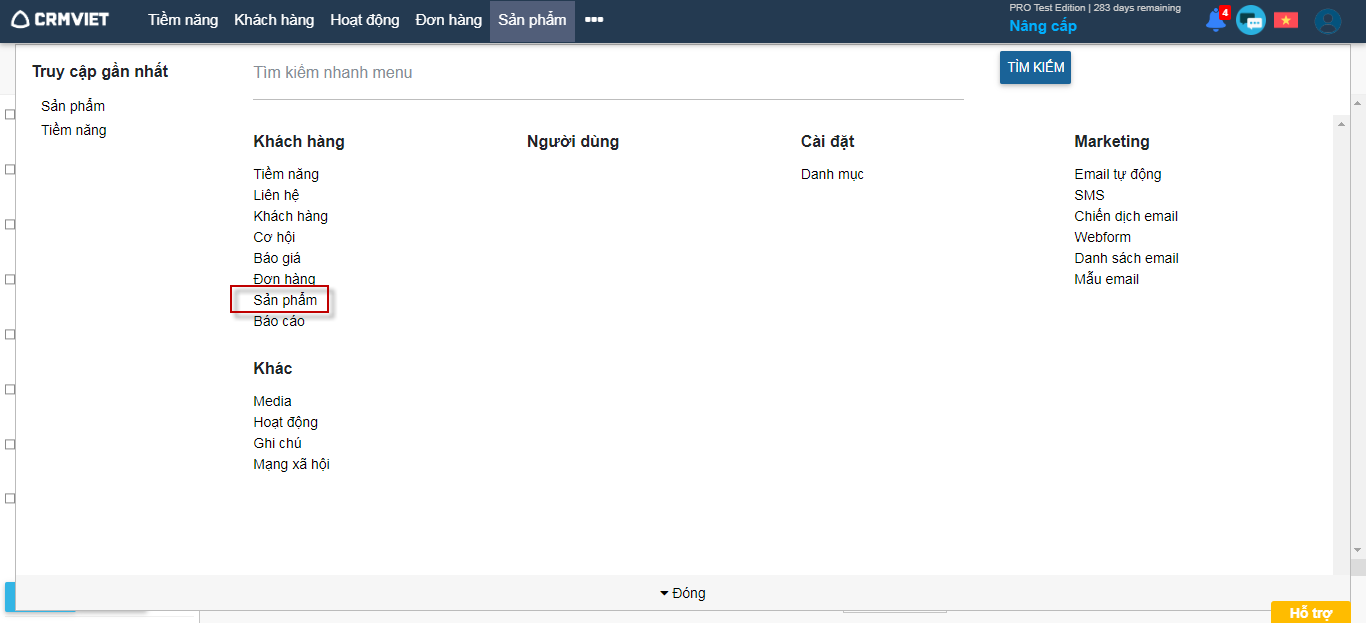Collapse the menu panel with Đóng

click(683, 593)
